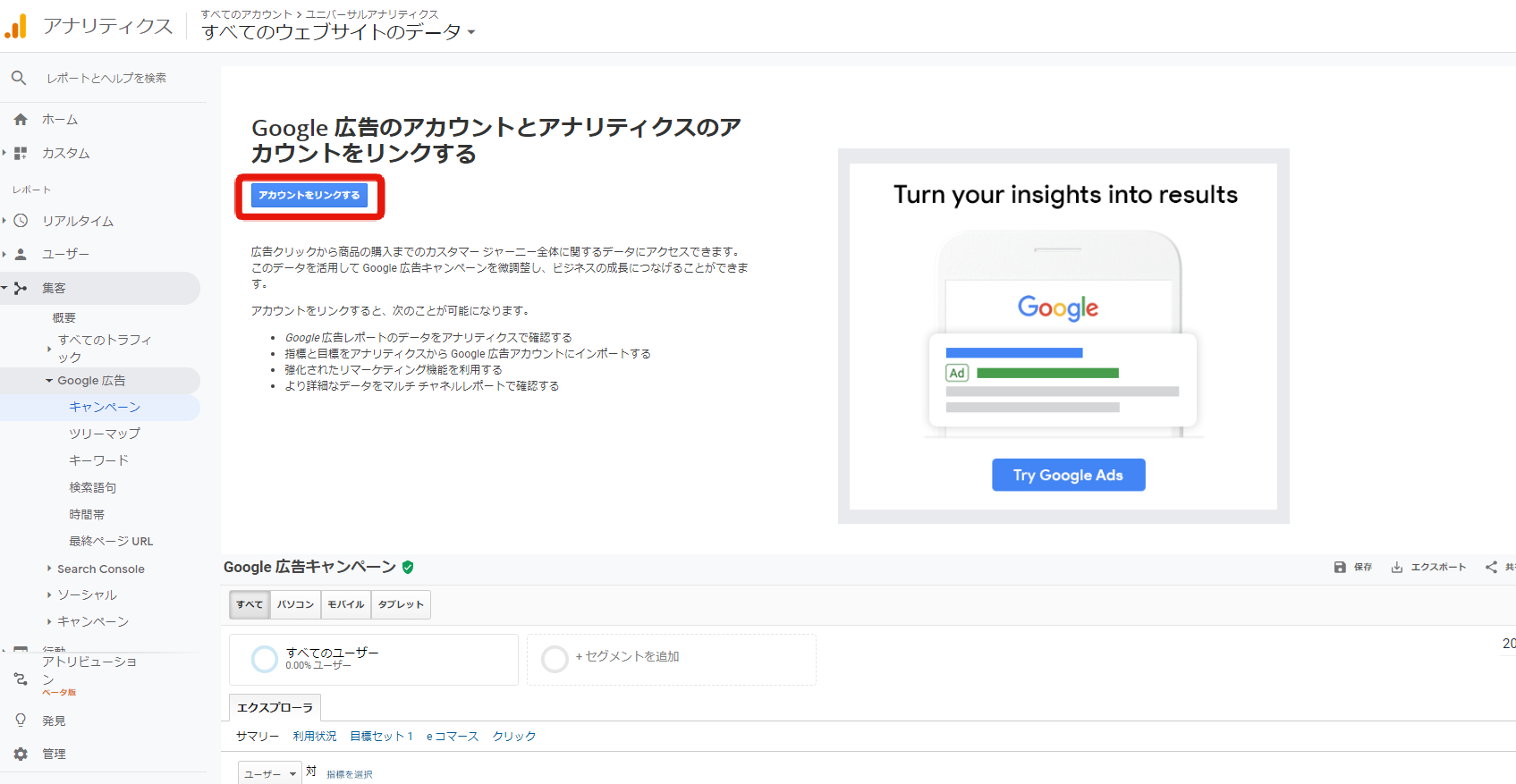Click the e コマース link
Viewport: 1516px width, 784px height.
coord(453,736)
